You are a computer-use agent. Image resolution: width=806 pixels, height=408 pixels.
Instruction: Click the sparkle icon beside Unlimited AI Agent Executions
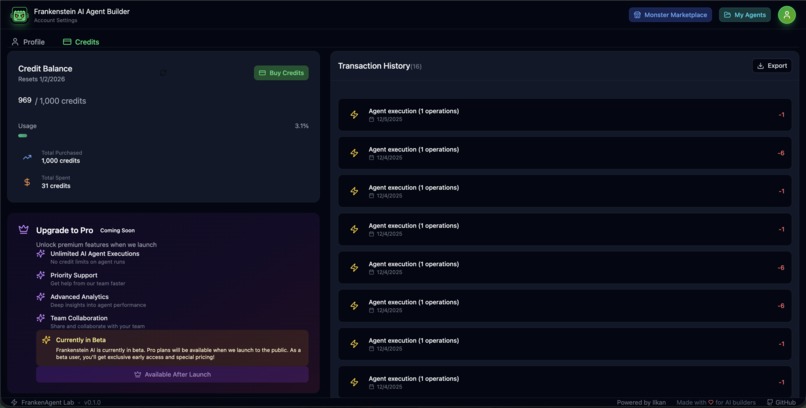[41, 253]
